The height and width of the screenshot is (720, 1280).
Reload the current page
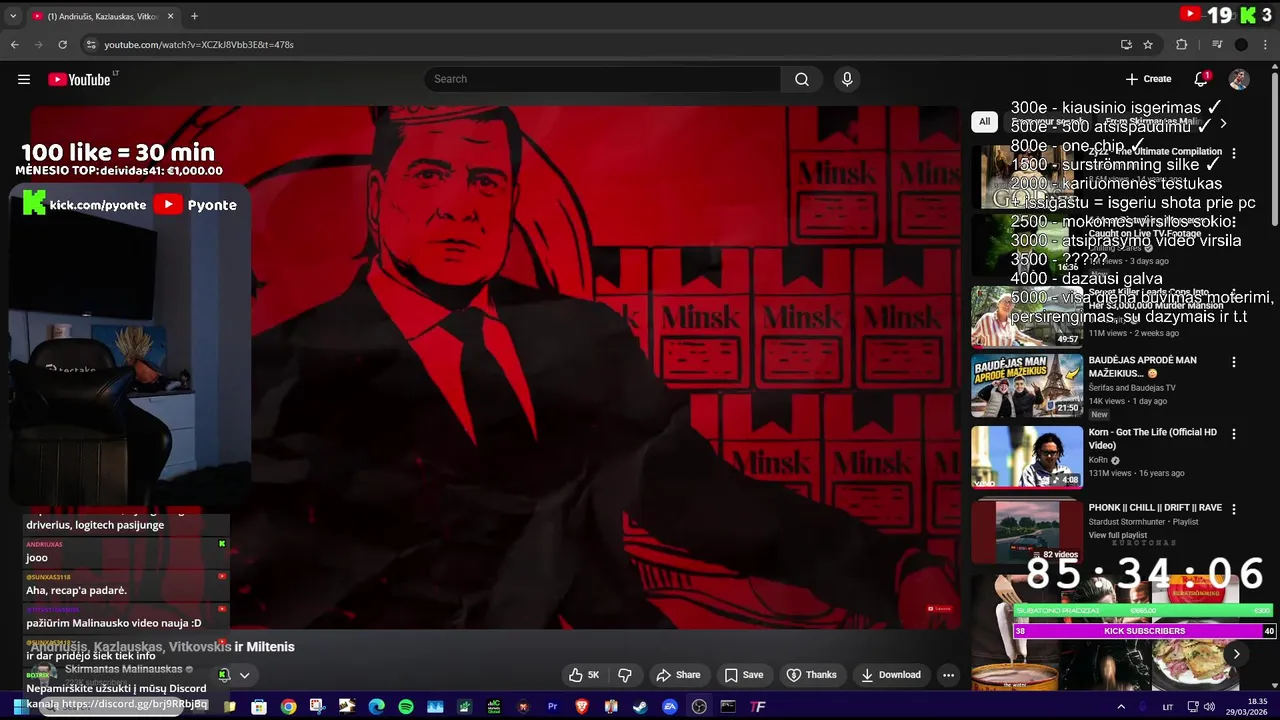[x=62, y=45]
